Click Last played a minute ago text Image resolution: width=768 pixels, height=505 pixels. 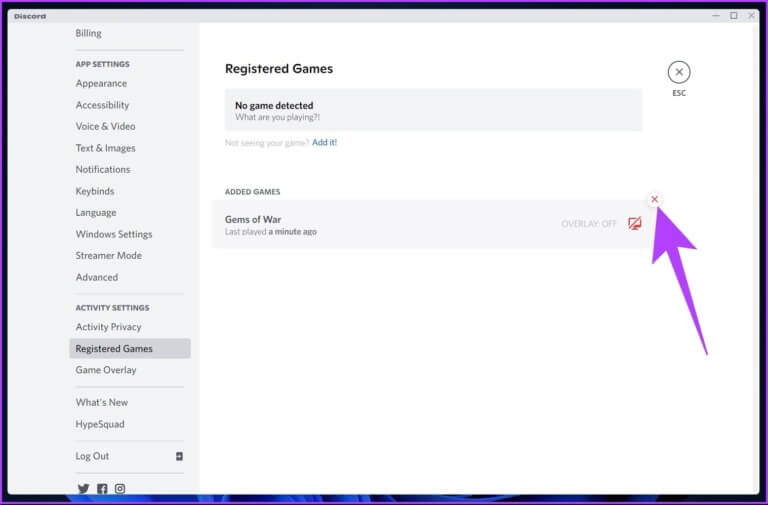click(271, 232)
